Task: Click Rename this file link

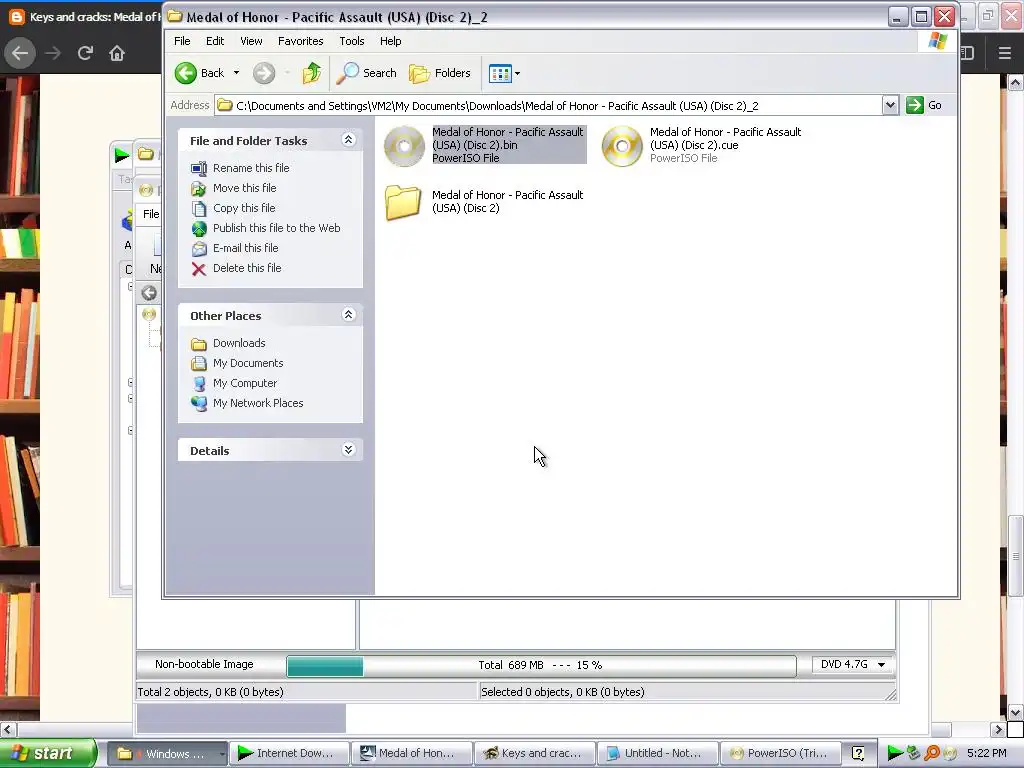Action: [251, 168]
